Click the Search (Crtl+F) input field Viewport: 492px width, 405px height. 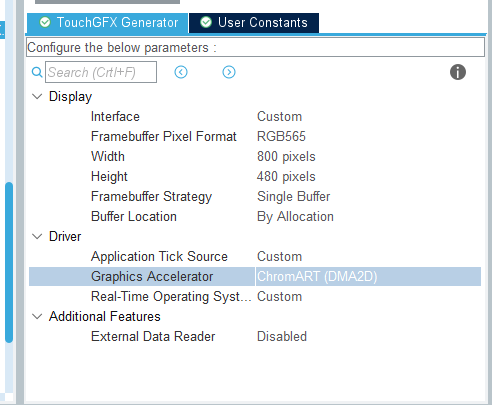click(x=101, y=72)
